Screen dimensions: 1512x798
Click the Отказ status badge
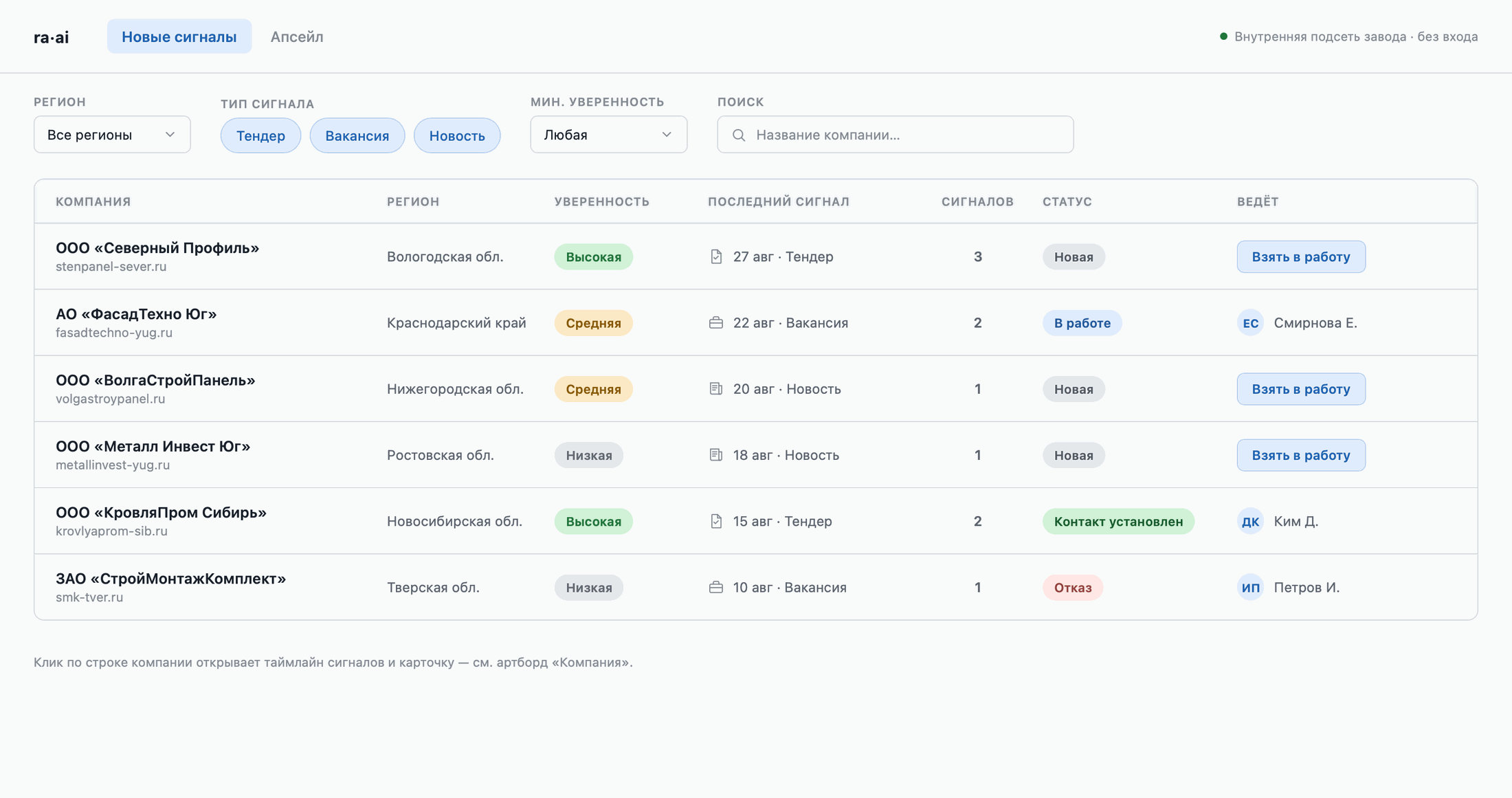click(1072, 587)
